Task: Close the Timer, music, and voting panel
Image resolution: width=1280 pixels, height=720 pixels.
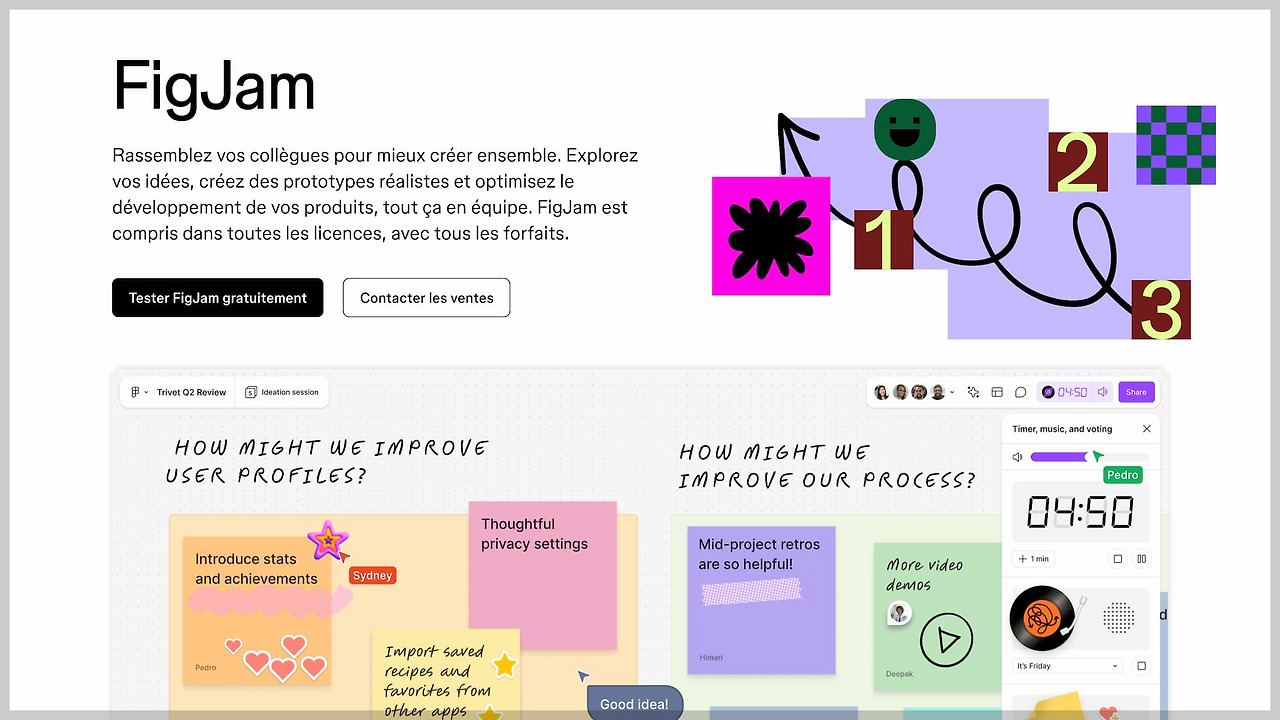Action: [1147, 429]
